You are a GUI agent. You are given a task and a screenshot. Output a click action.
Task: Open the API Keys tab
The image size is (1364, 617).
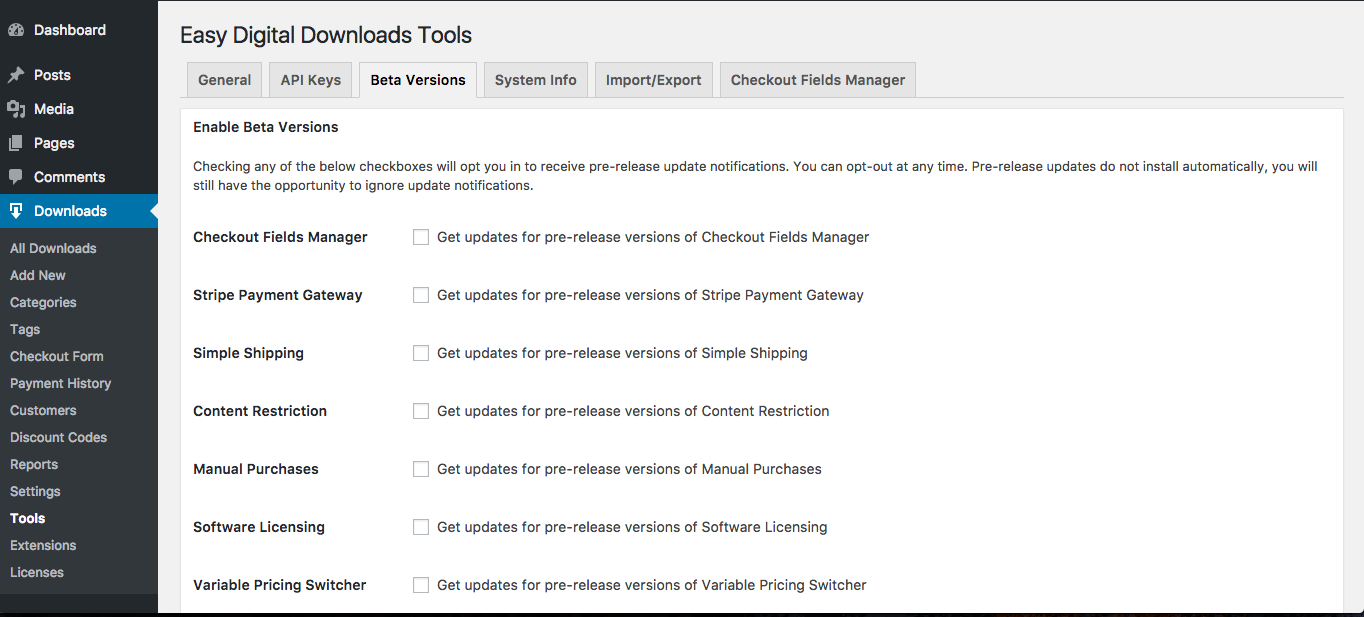click(x=310, y=80)
